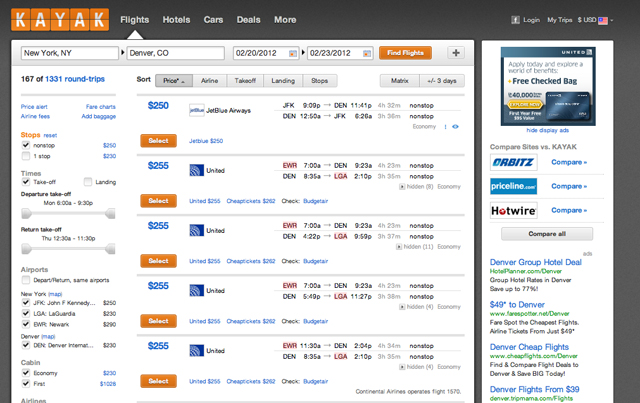Screen dimensions: 640x403
Task: Click the KAYAK logo
Action: [60, 20]
